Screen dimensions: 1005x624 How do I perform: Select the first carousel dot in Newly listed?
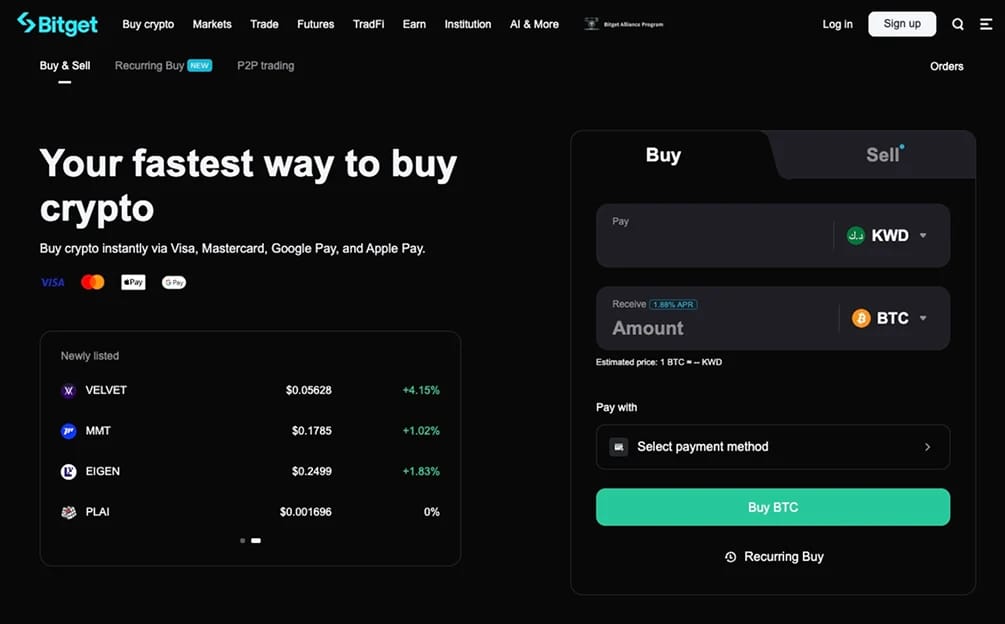[242, 541]
